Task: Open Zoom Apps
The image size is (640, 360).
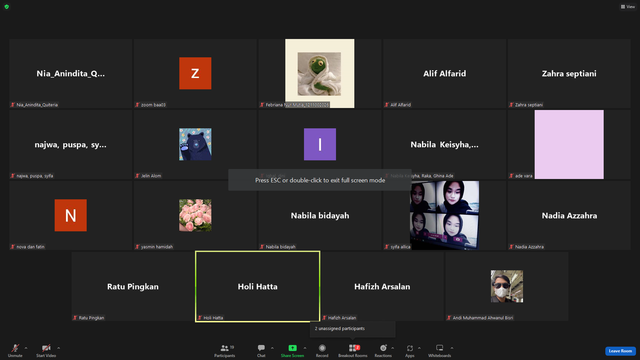Action: point(410,350)
